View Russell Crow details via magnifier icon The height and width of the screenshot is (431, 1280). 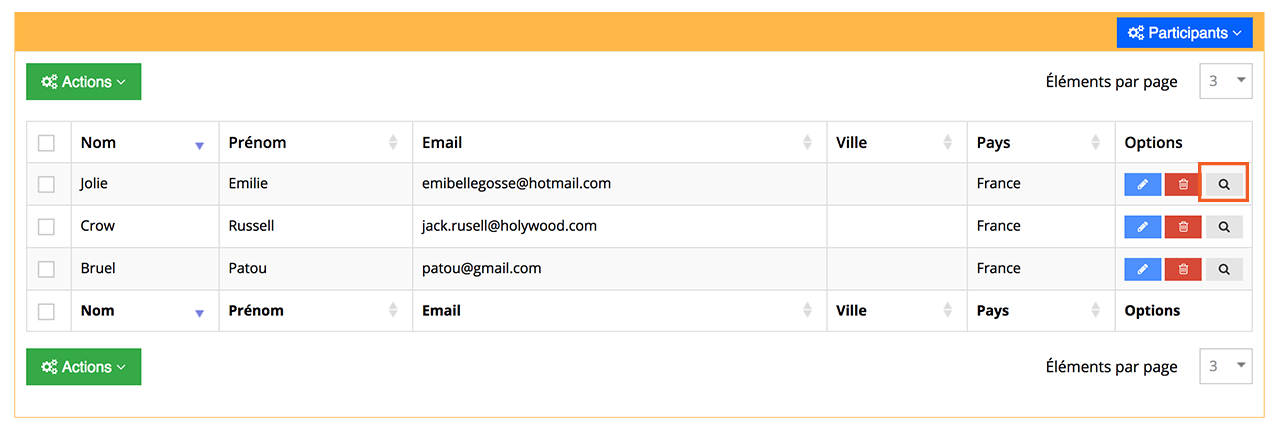[x=1224, y=227]
